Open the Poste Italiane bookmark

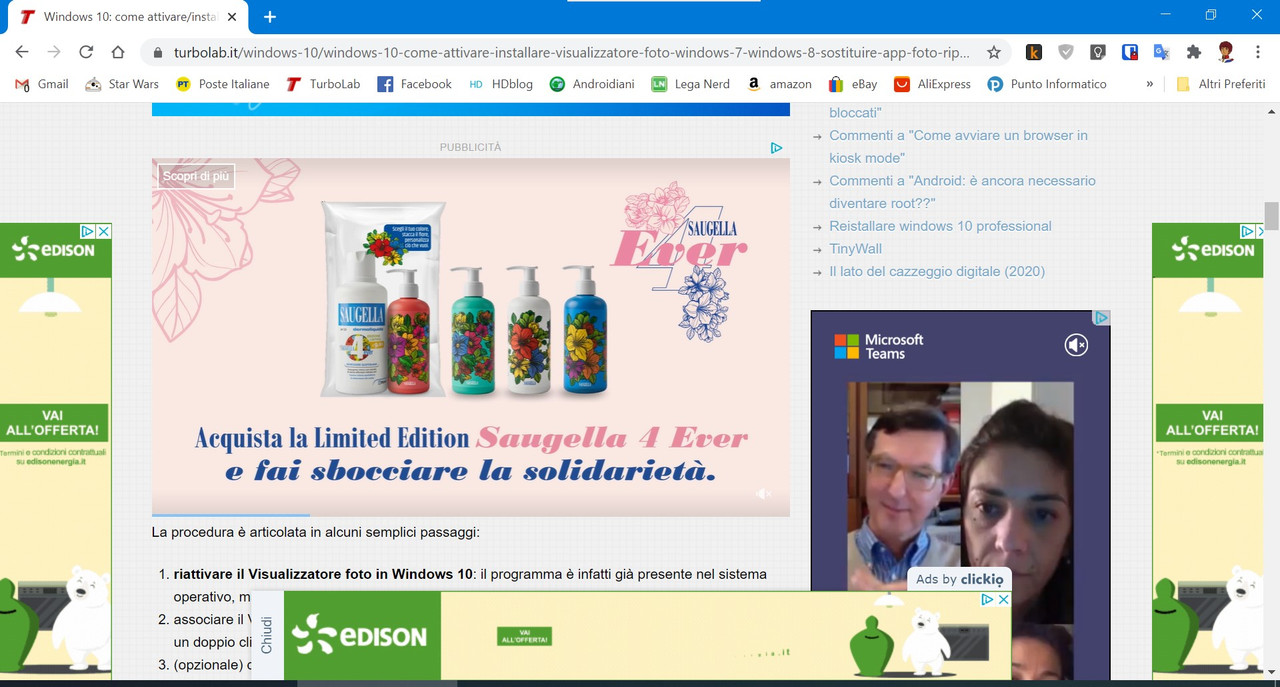tap(222, 84)
